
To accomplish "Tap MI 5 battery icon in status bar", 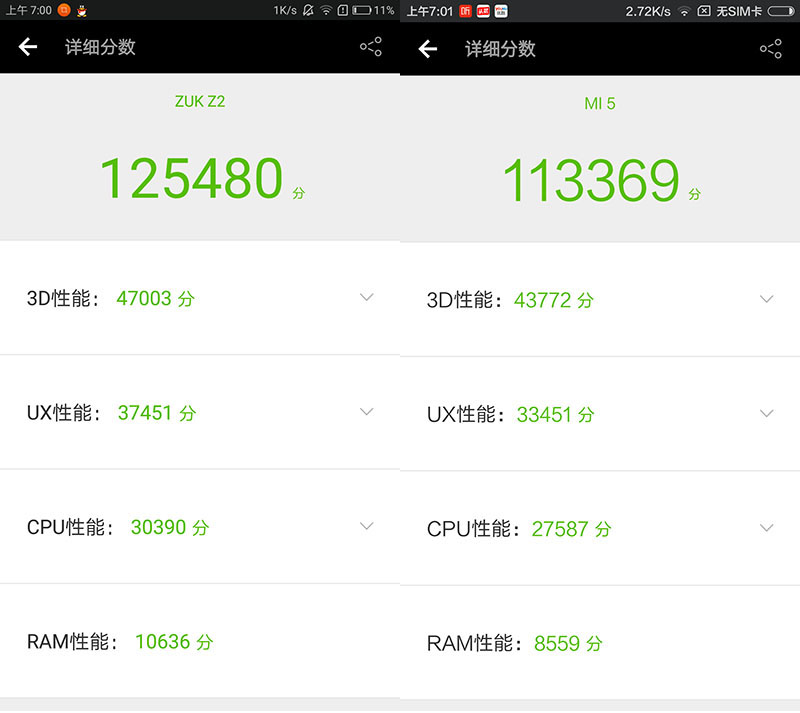I will point(781,11).
